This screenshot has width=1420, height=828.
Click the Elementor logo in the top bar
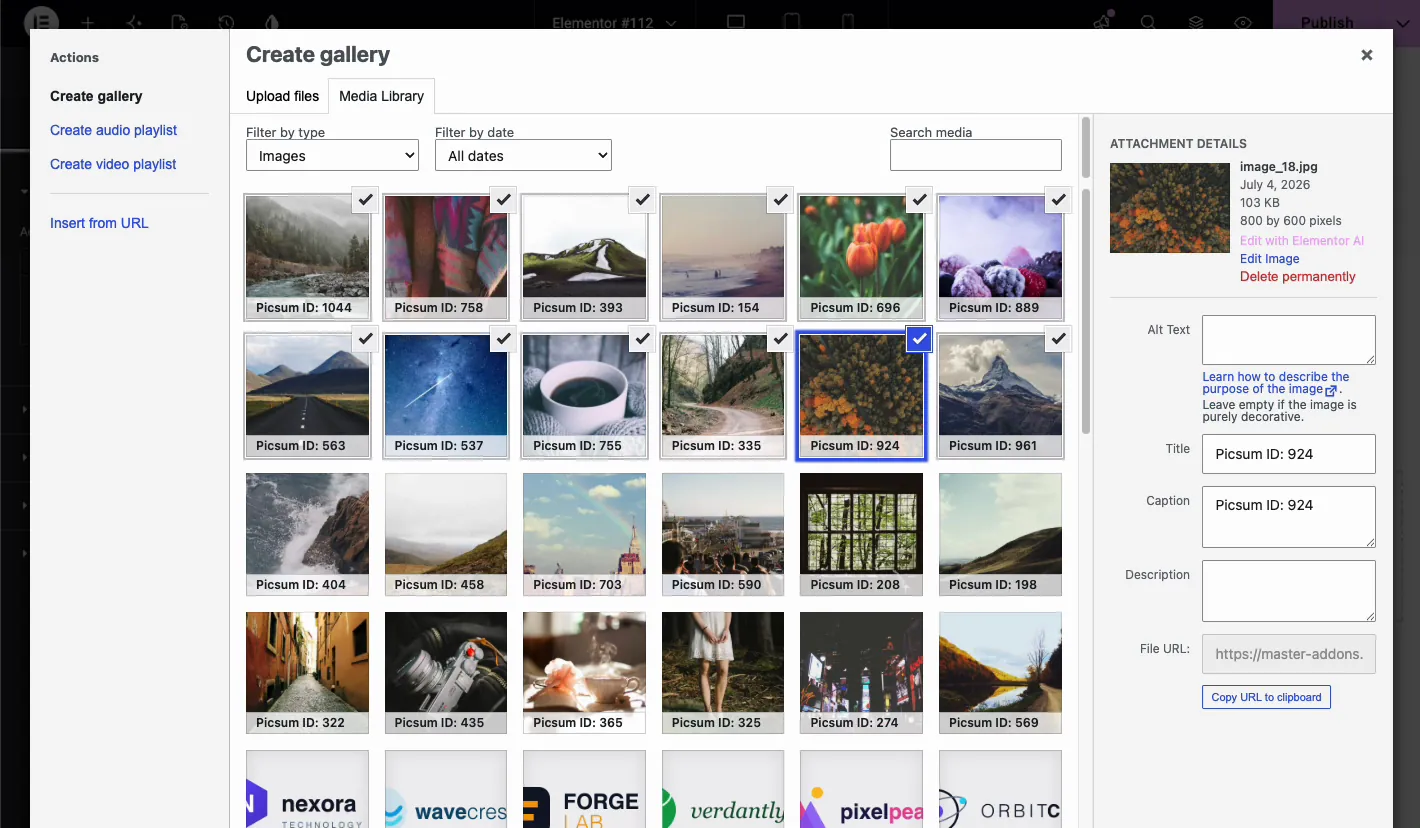click(42, 21)
